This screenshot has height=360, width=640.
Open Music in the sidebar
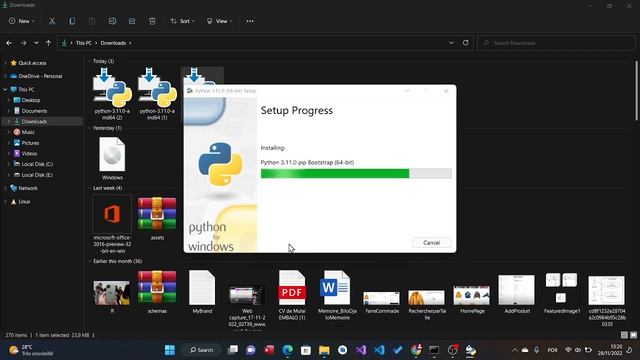pyautogui.click(x=28, y=132)
